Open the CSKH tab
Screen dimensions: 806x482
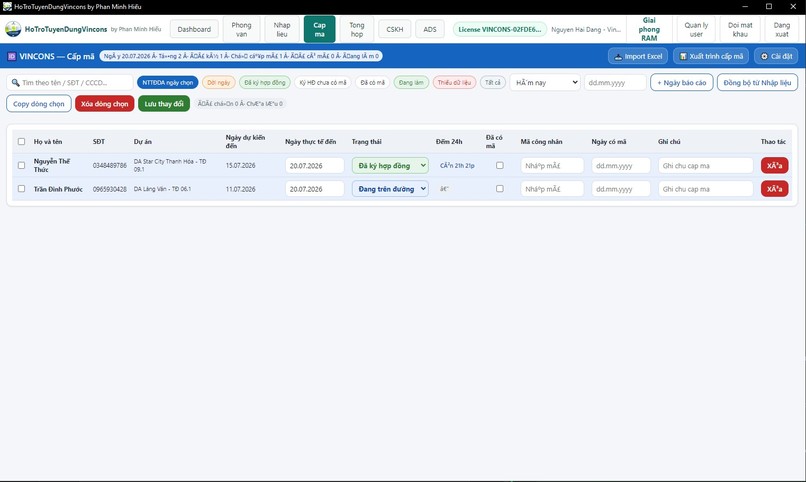click(395, 29)
